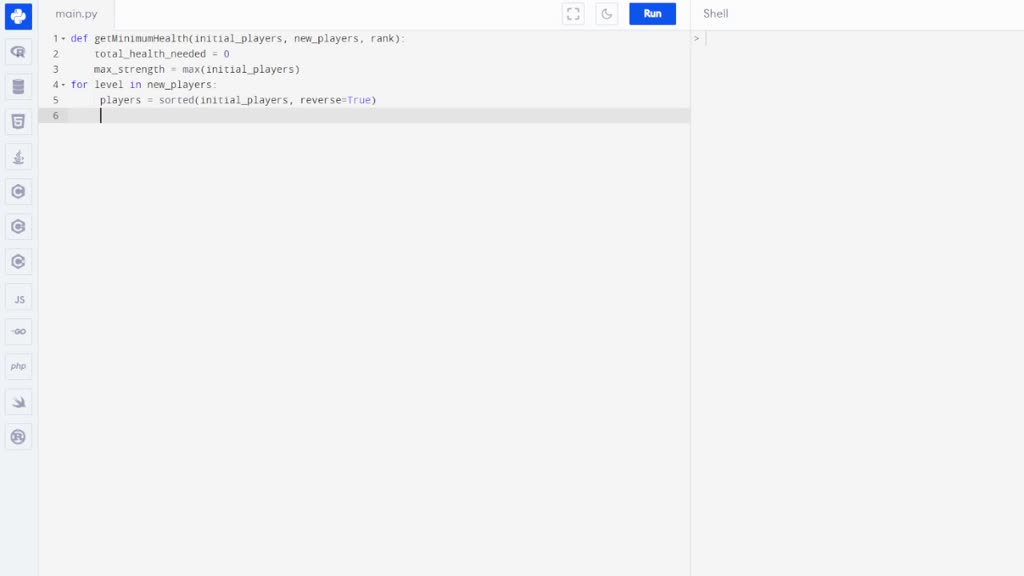Image resolution: width=1024 pixels, height=576 pixels.
Task: Collapse the def getMinimumHealth block on line 1
Action: (x=63, y=39)
